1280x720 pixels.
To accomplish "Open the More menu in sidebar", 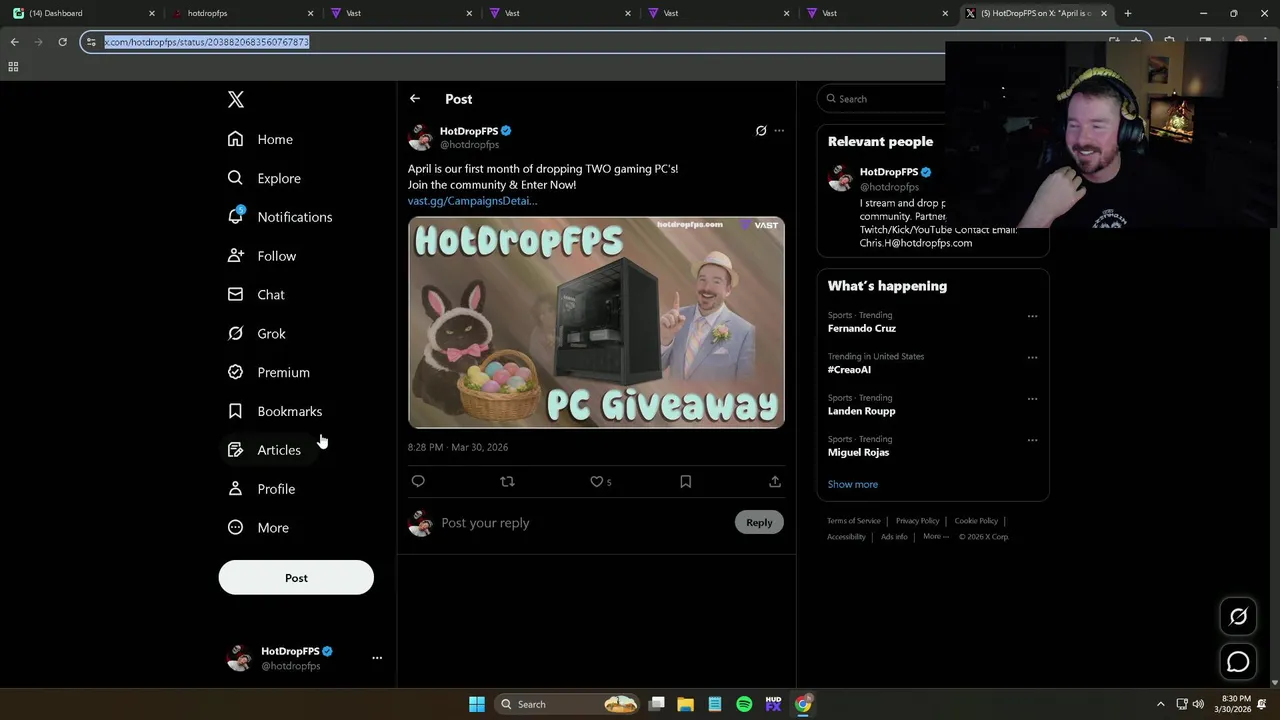I will [258, 528].
